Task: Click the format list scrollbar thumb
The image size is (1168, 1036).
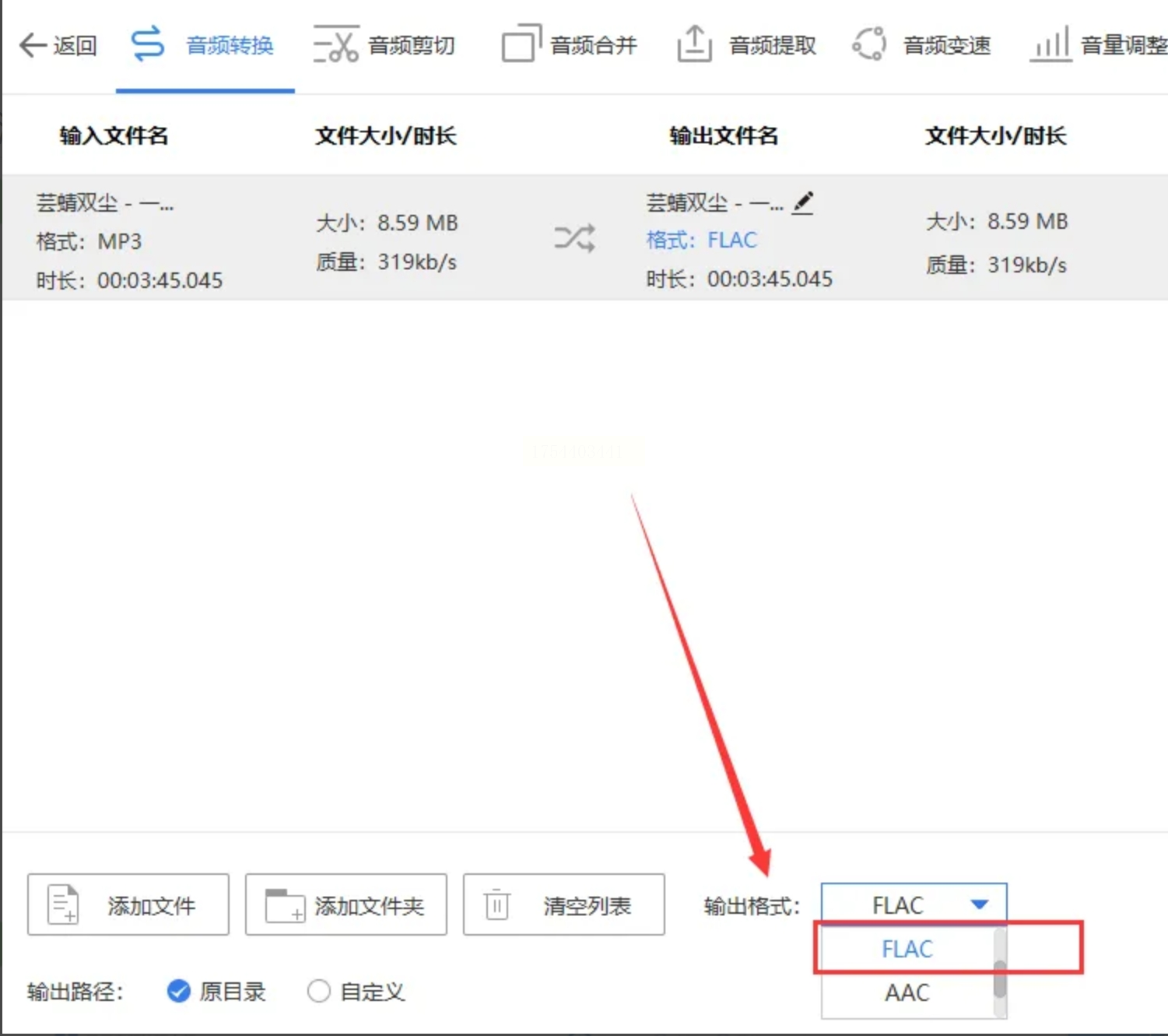Action: pyautogui.click(x=1001, y=978)
